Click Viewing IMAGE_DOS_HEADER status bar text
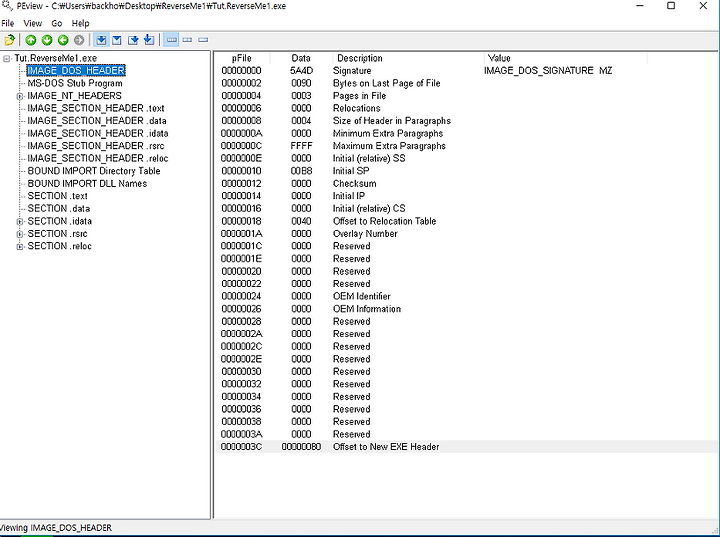The image size is (720, 537). 56,528
